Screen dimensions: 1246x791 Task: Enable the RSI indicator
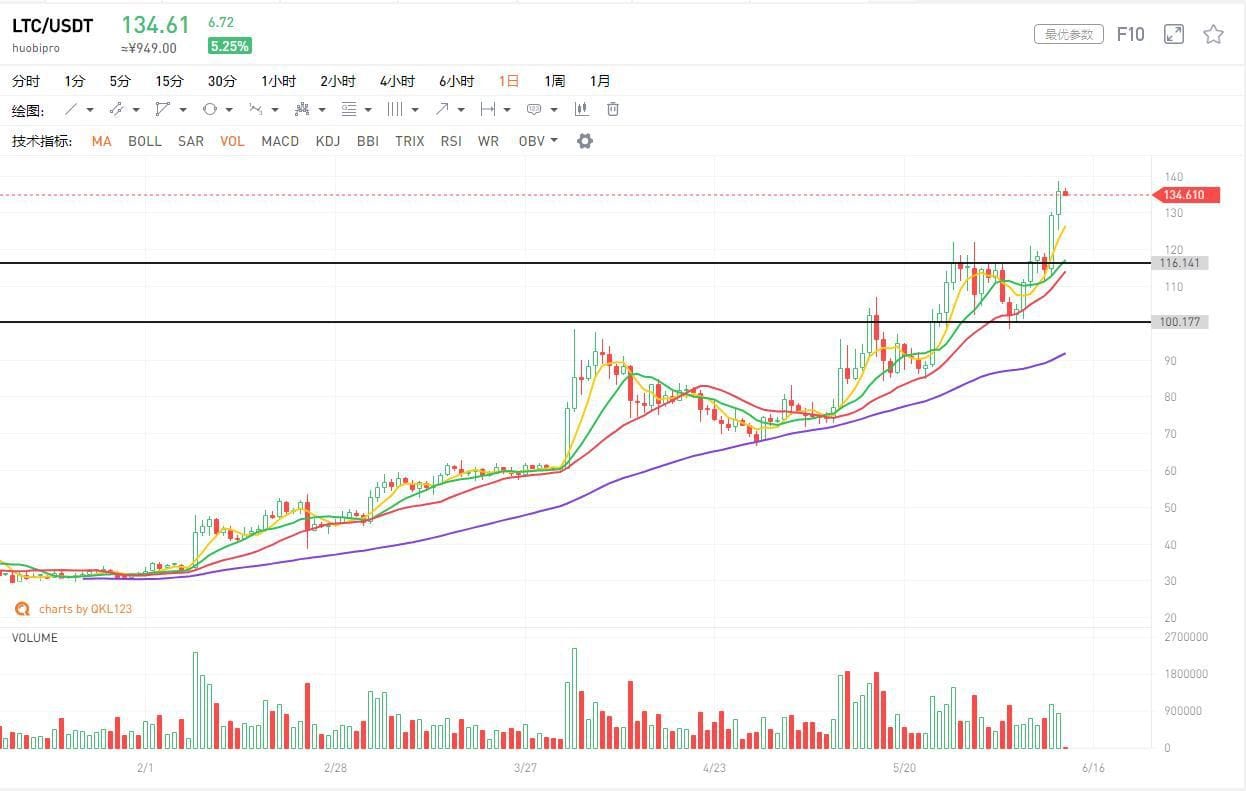450,141
